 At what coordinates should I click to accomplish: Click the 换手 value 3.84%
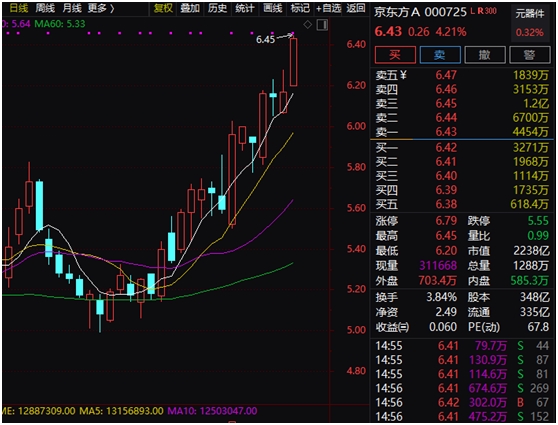[441, 297]
